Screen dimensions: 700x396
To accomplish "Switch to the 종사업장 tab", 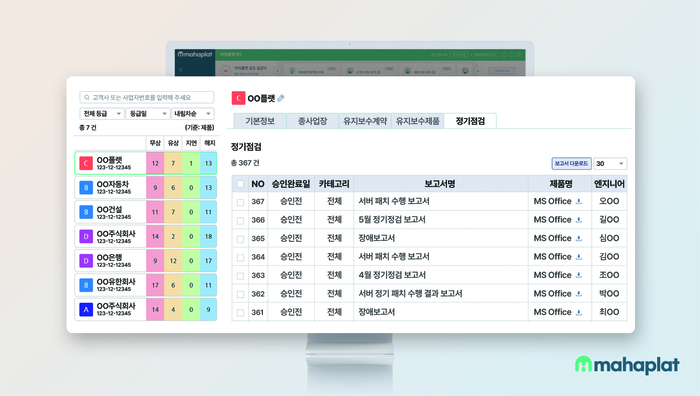I will (312, 121).
